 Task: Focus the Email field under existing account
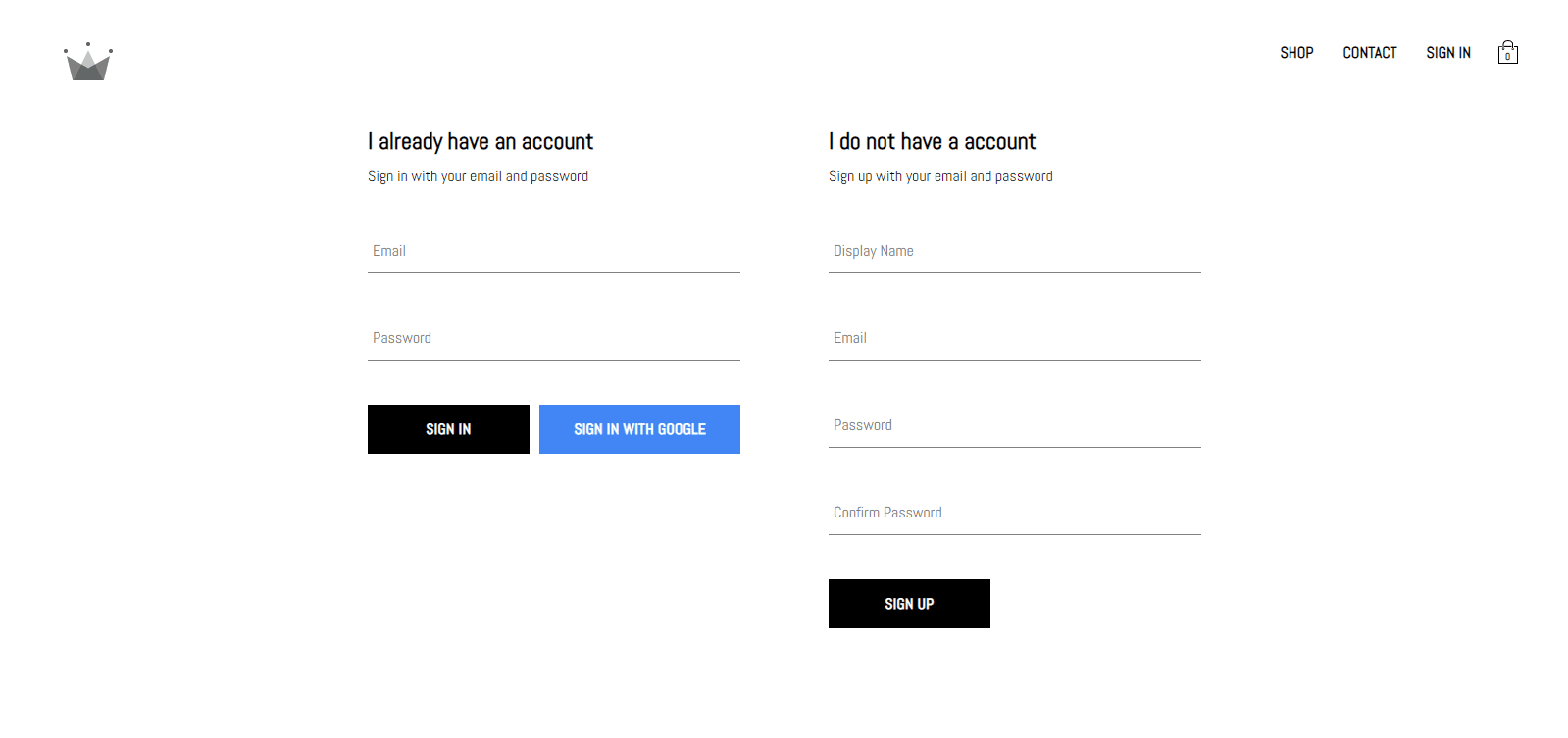coord(553,252)
